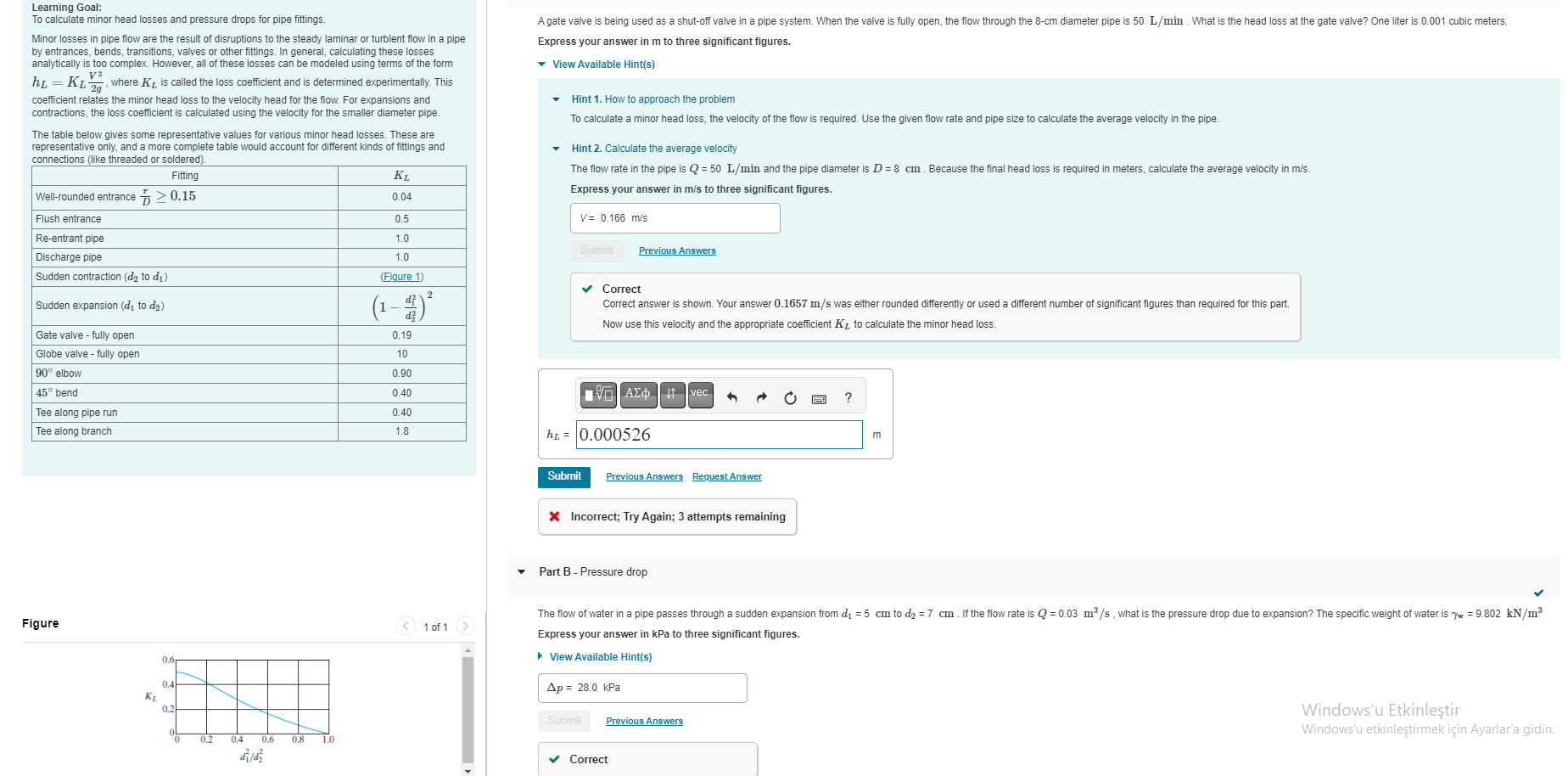1568x776 pixels.
Task: Open the Figure 1 link in table
Action: click(x=402, y=277)
